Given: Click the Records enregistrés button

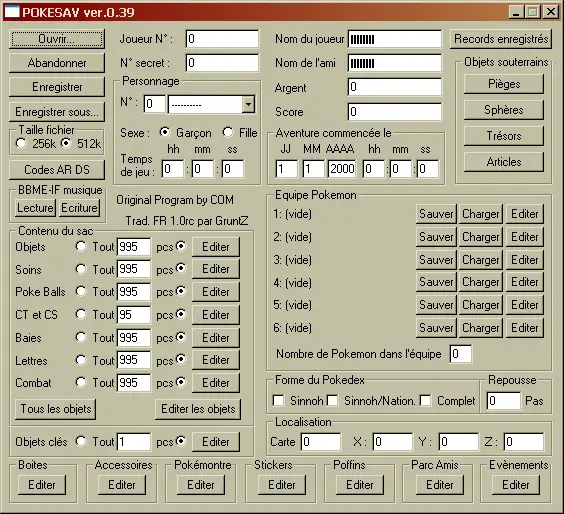Looking at the screenshot, I should 501,39.
